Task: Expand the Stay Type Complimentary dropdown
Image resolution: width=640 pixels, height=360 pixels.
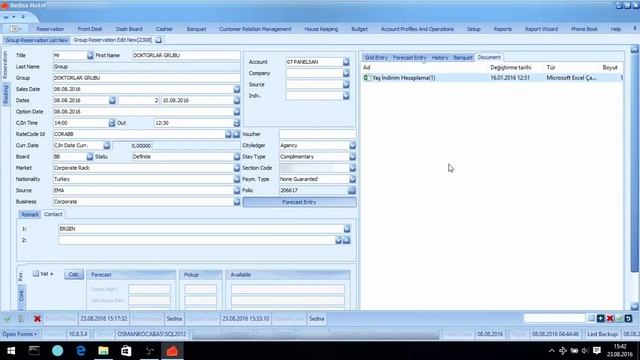Action: (x=352, y=156)
